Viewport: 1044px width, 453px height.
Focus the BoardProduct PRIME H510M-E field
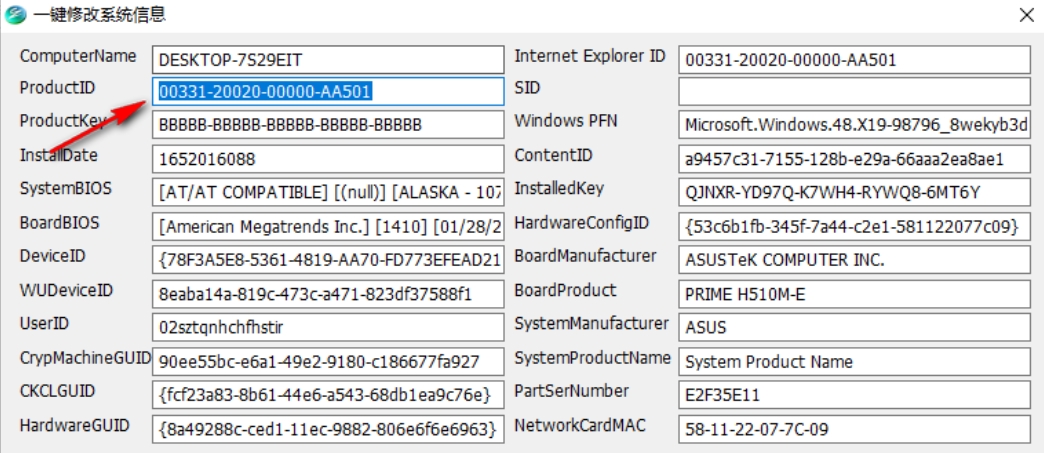pos(853,294)
